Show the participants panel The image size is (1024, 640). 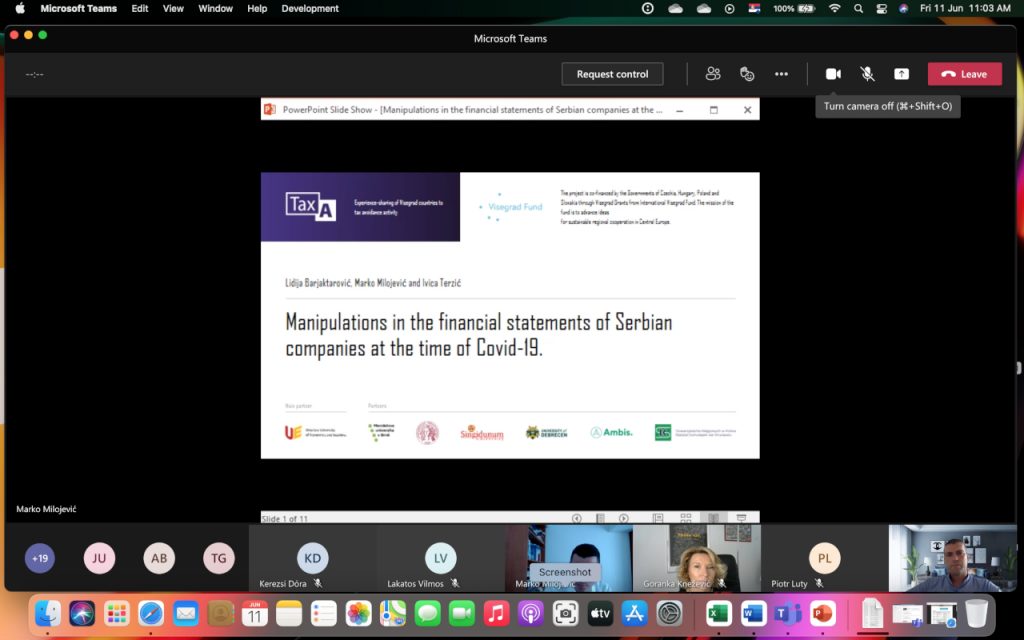click(x=713, y=74)
